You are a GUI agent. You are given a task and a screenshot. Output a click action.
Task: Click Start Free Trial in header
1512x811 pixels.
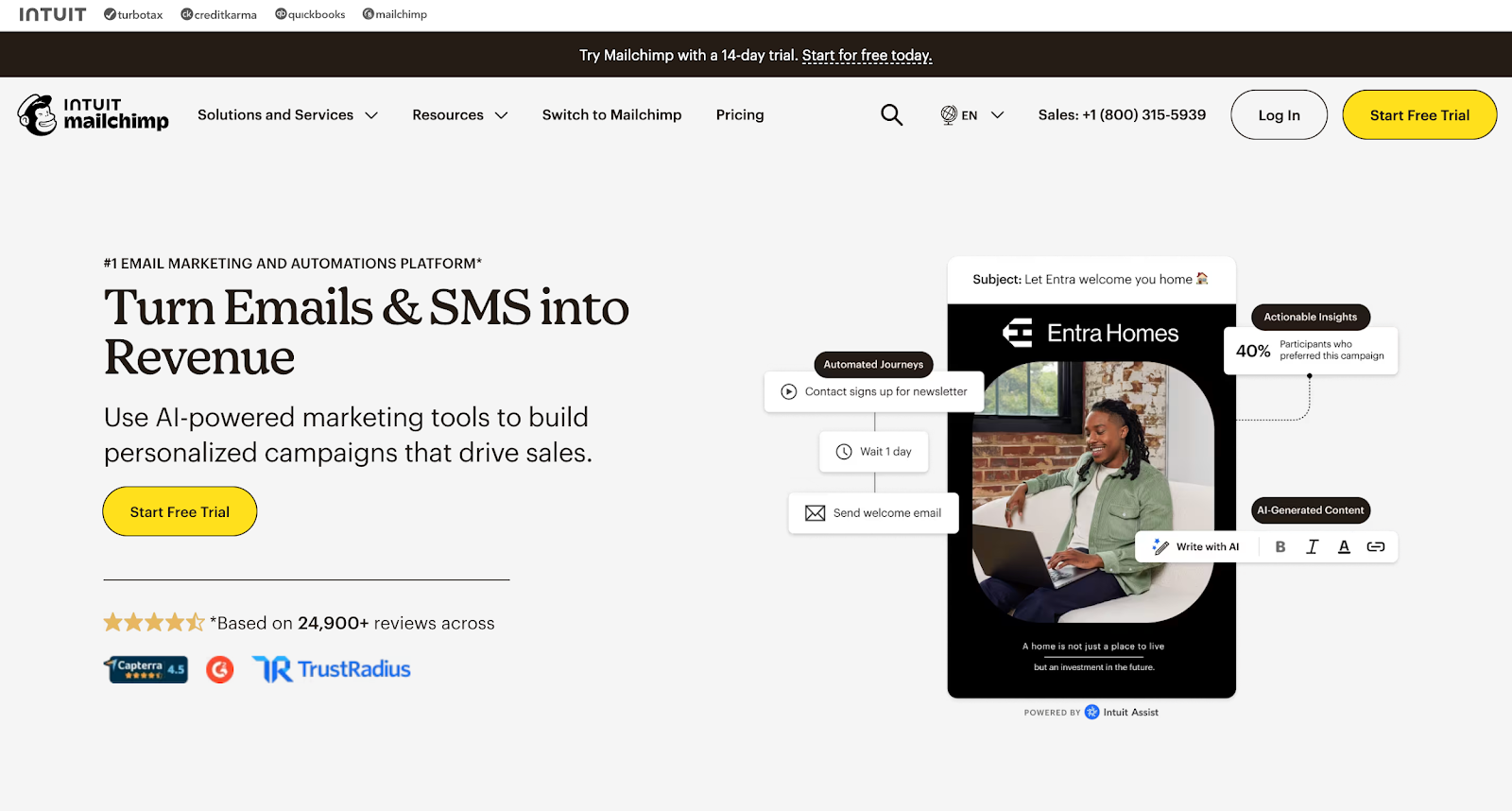coord(1419,115)
